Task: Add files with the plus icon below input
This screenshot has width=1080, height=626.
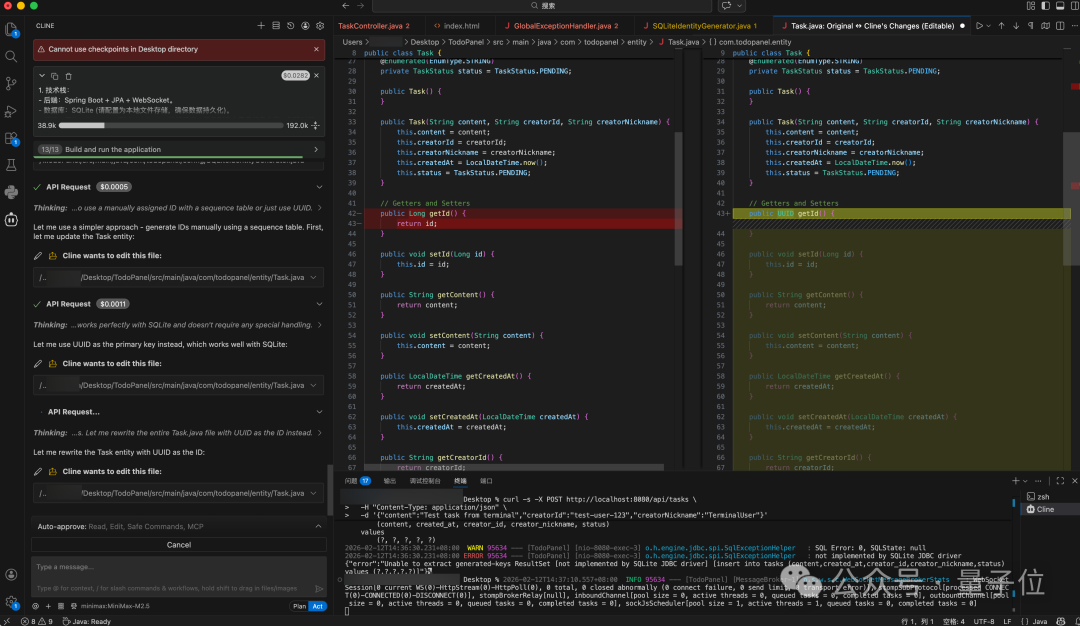Action: (48, 606)
